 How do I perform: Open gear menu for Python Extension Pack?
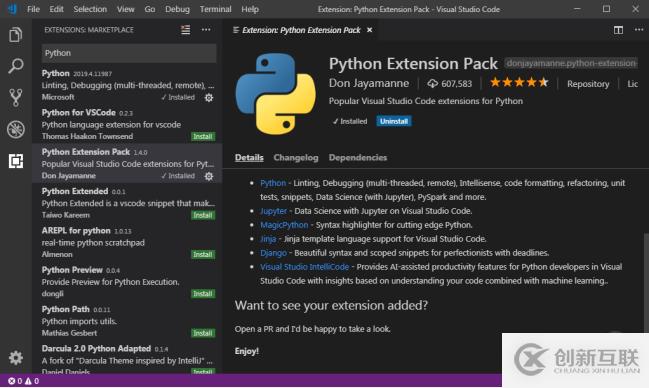tap(209, 176)
